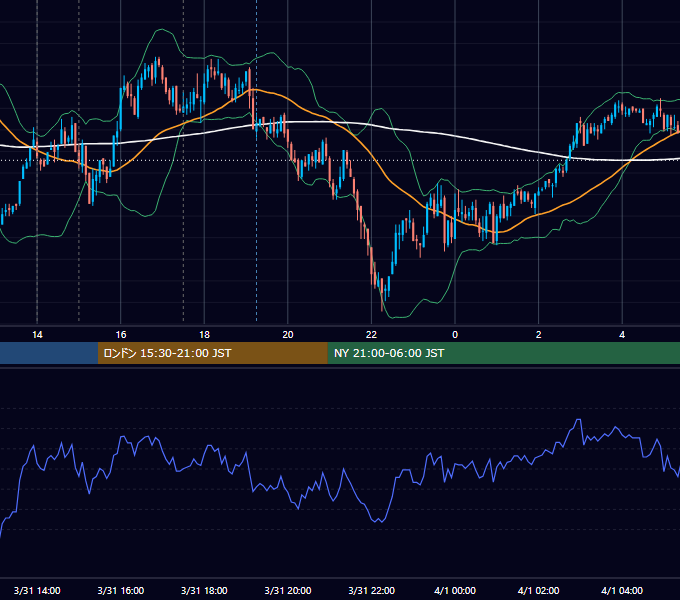This screenshot has width=680, height=600.
Task: Click the NY 21:00-06:00 JST session bar
Action: [503, 353]
